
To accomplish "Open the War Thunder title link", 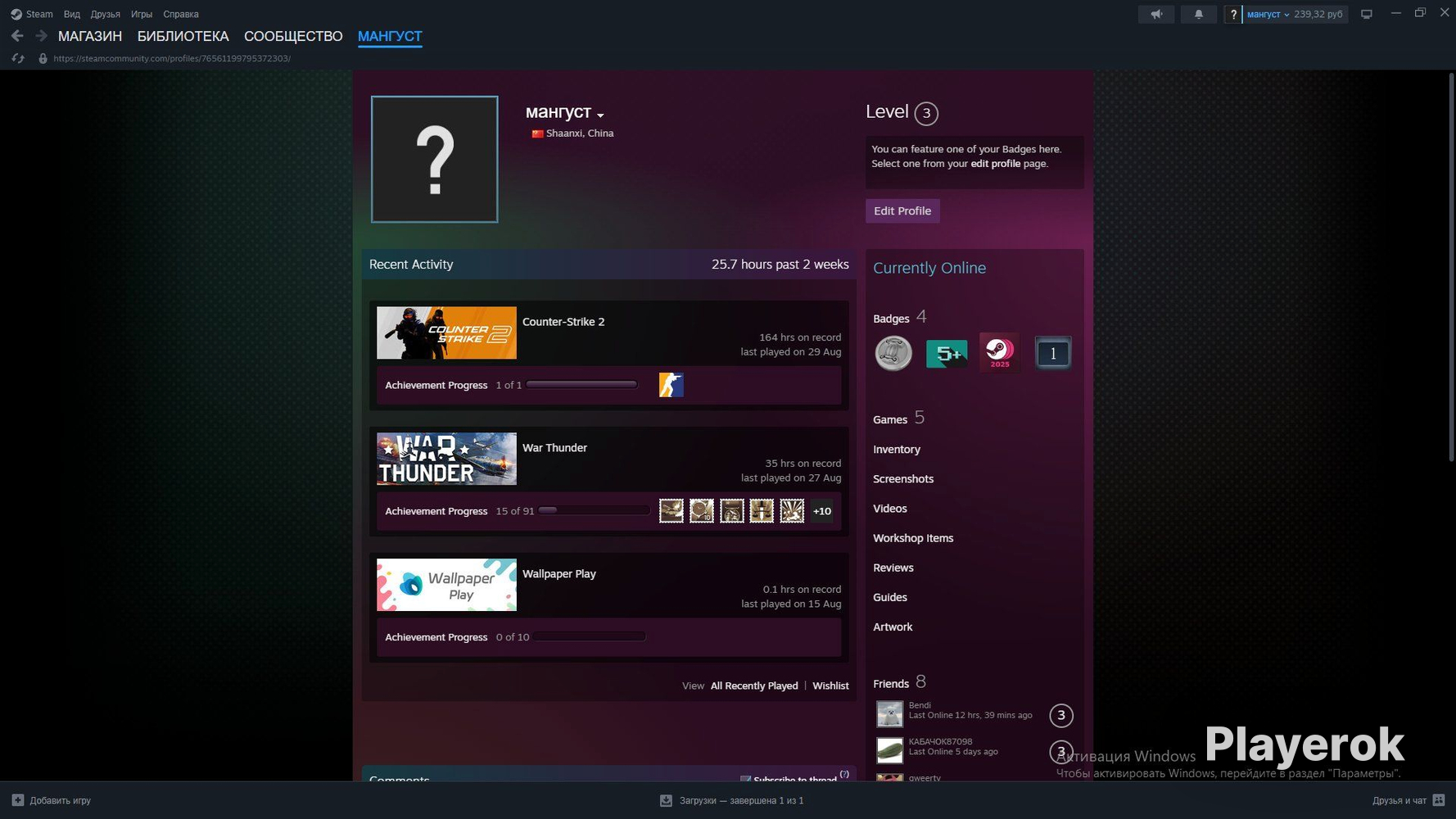I will (554, 448).
